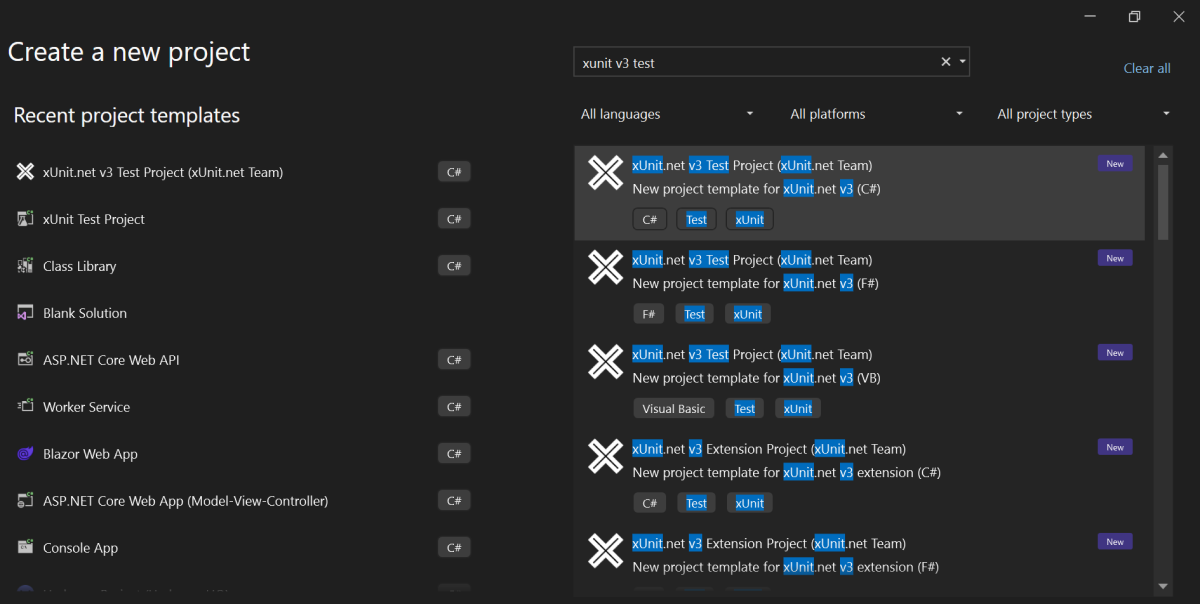Click the Worker Service icon

[x=26, y=407]
